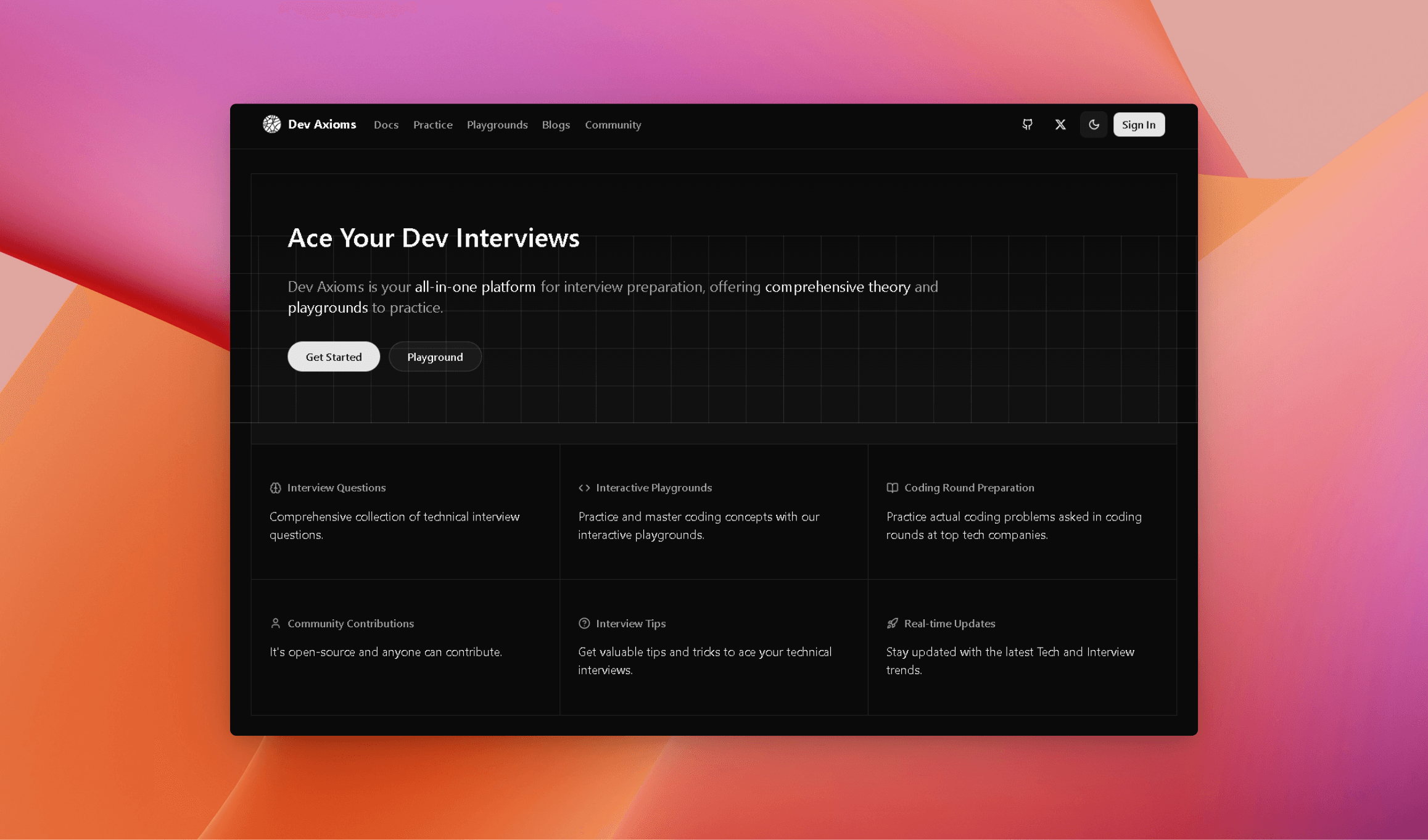The width and height of the screenshot is (1428, 840).
Task: Open the Playgrounds navigation link
Action: 497,125
